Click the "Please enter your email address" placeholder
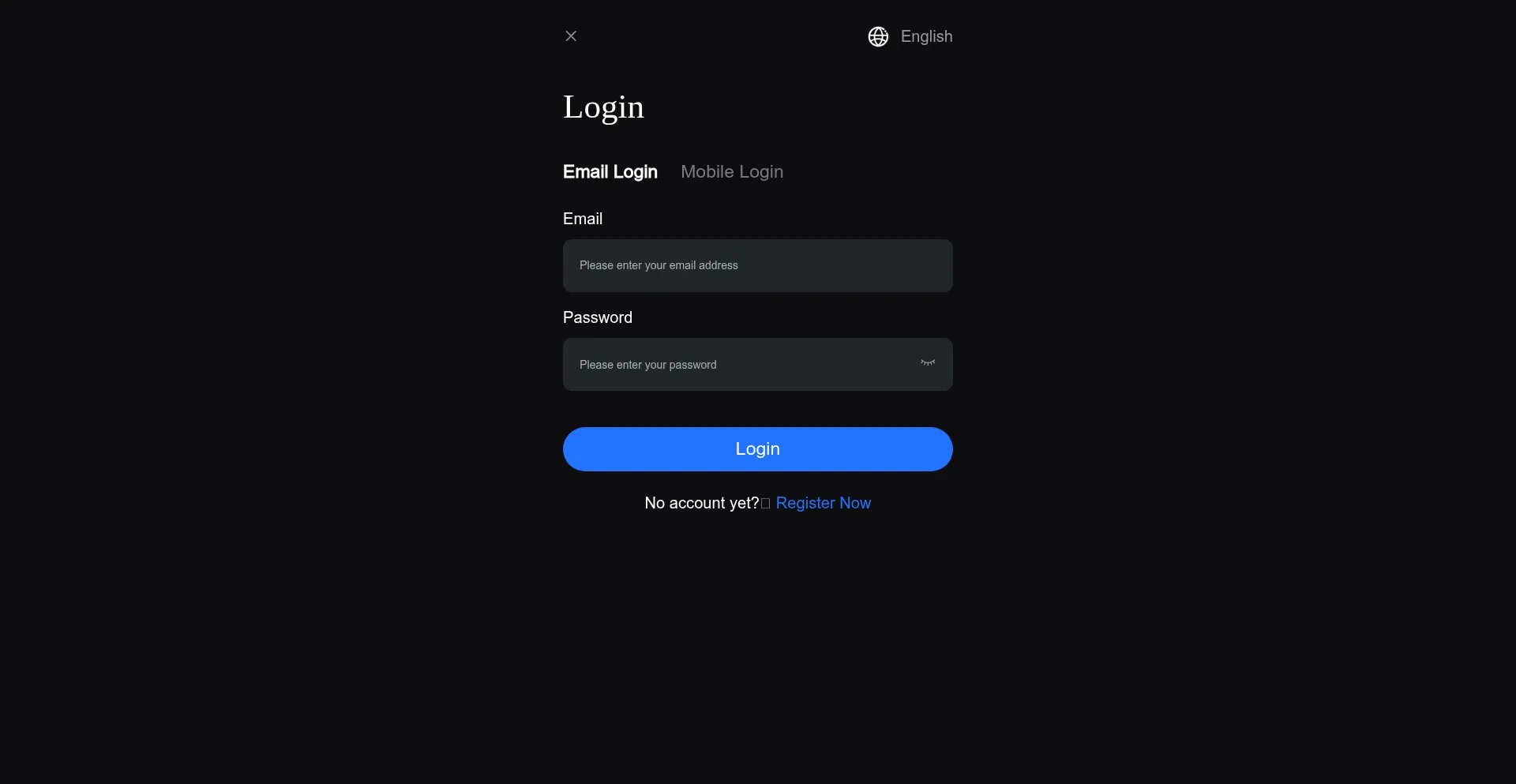Image resolution: width=1516 pixels, height=784 pixels. click(x=659, y=265)
